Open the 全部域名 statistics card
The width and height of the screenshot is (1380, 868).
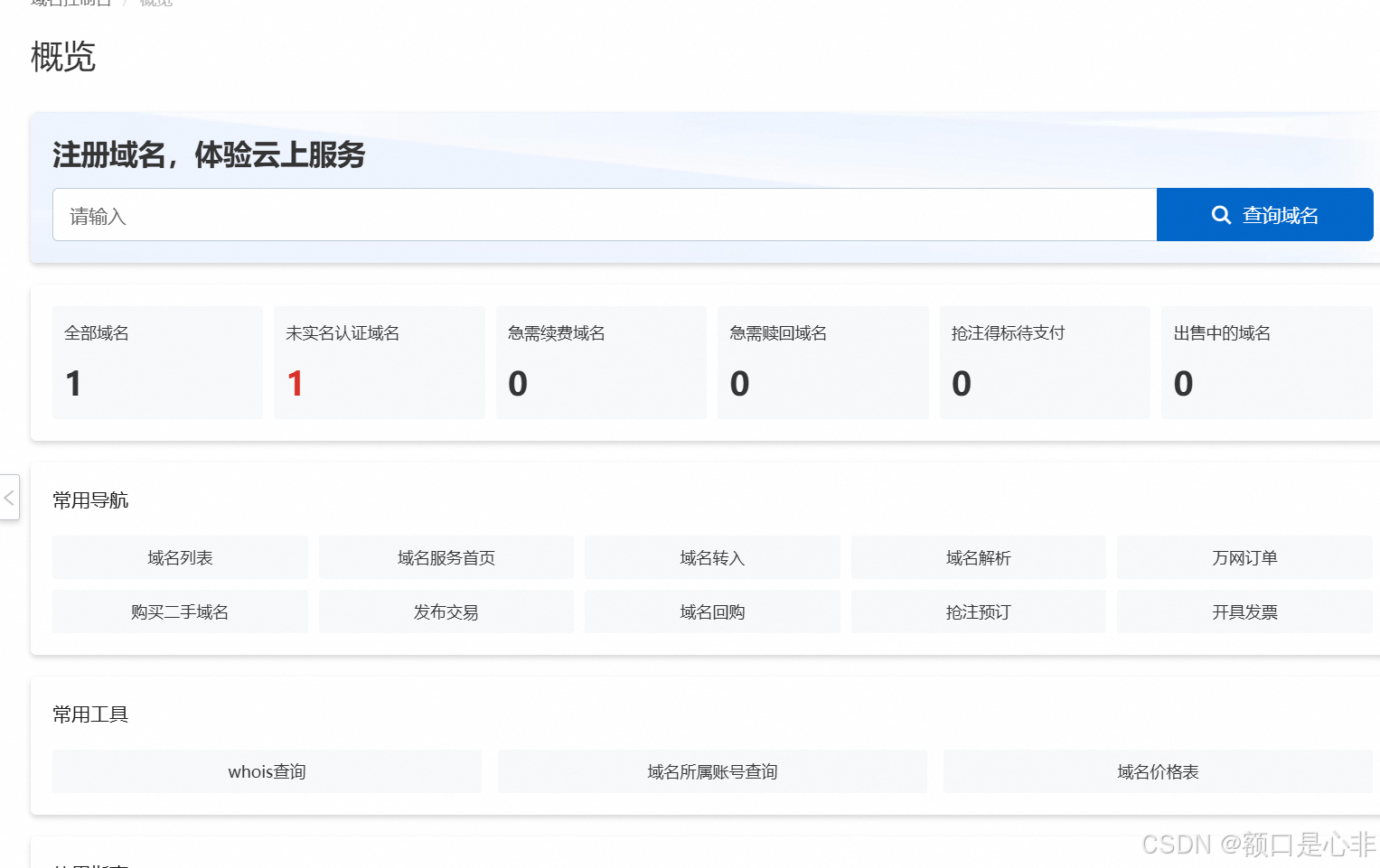point(157,361)
